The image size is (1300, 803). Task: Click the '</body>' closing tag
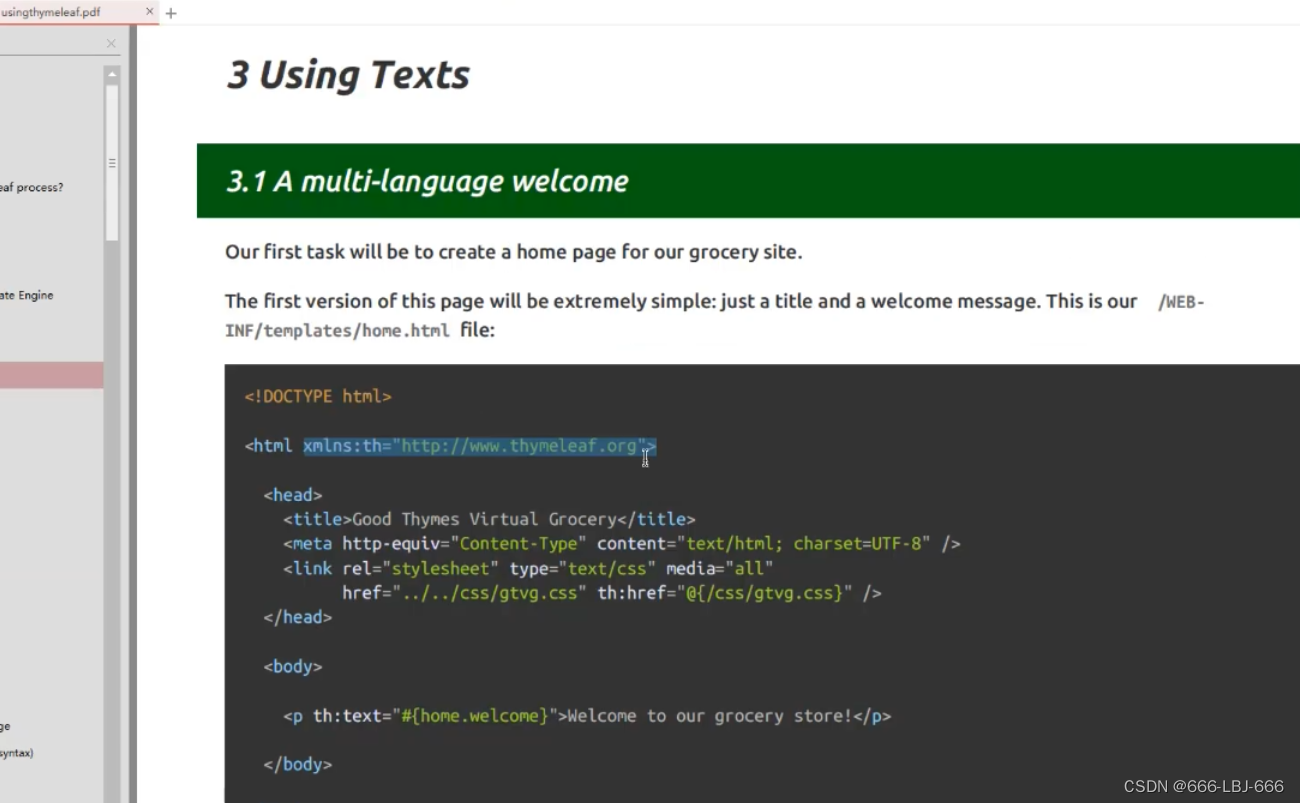click(x=298, y=765)
